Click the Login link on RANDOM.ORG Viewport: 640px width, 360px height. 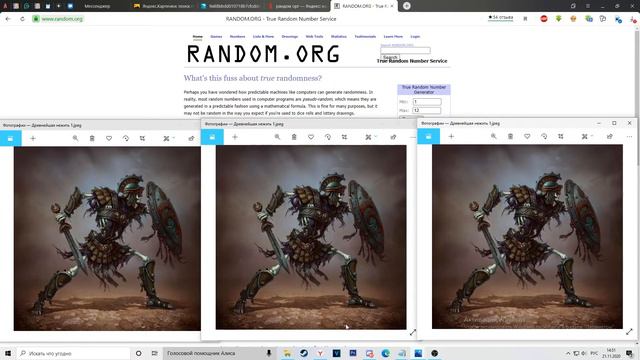(415, 37)
